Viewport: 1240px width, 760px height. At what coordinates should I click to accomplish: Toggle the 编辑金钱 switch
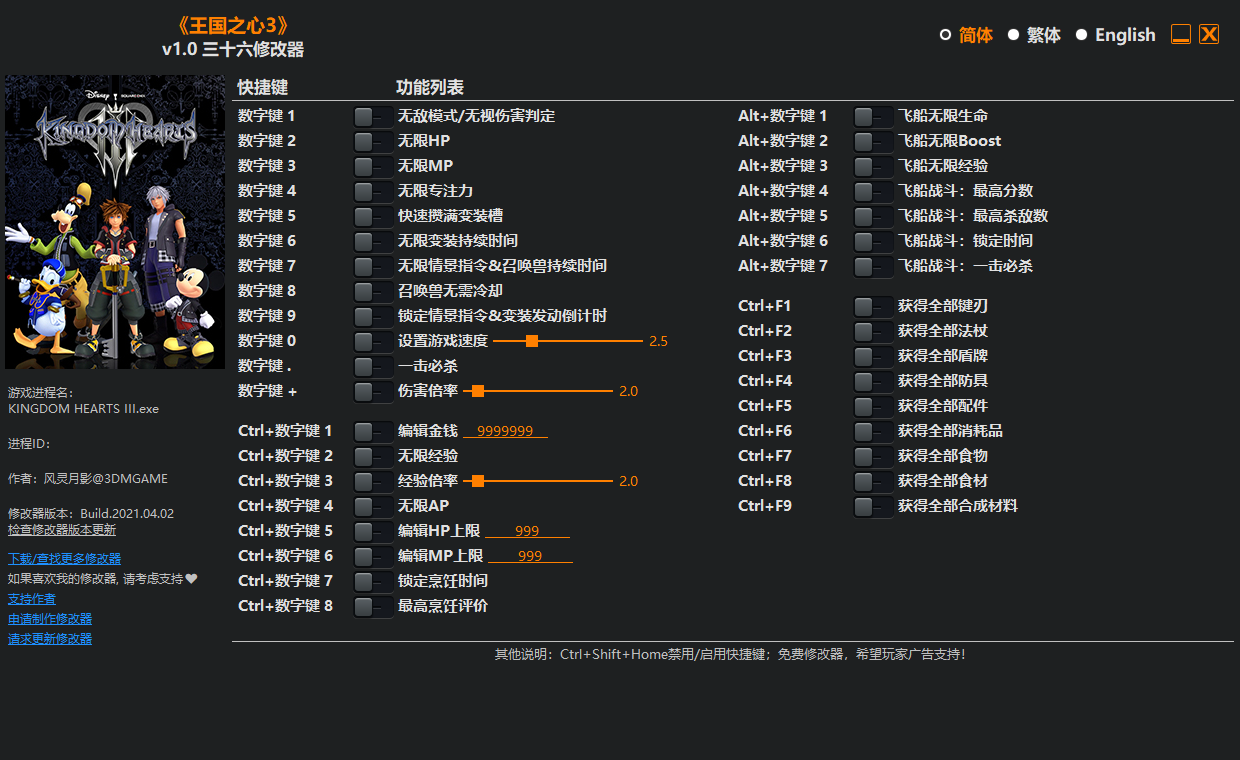[373, 431]
